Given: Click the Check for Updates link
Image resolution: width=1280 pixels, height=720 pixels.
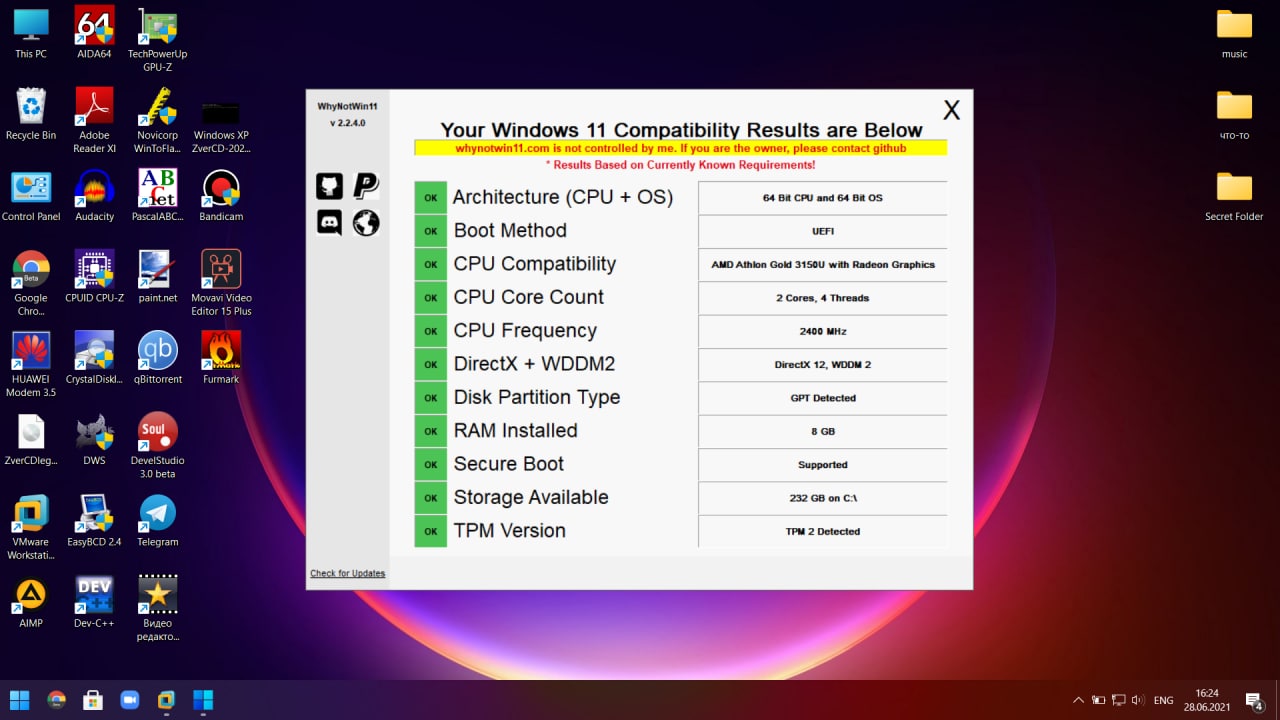Looking at the screenshot, I should pos(347,573).
